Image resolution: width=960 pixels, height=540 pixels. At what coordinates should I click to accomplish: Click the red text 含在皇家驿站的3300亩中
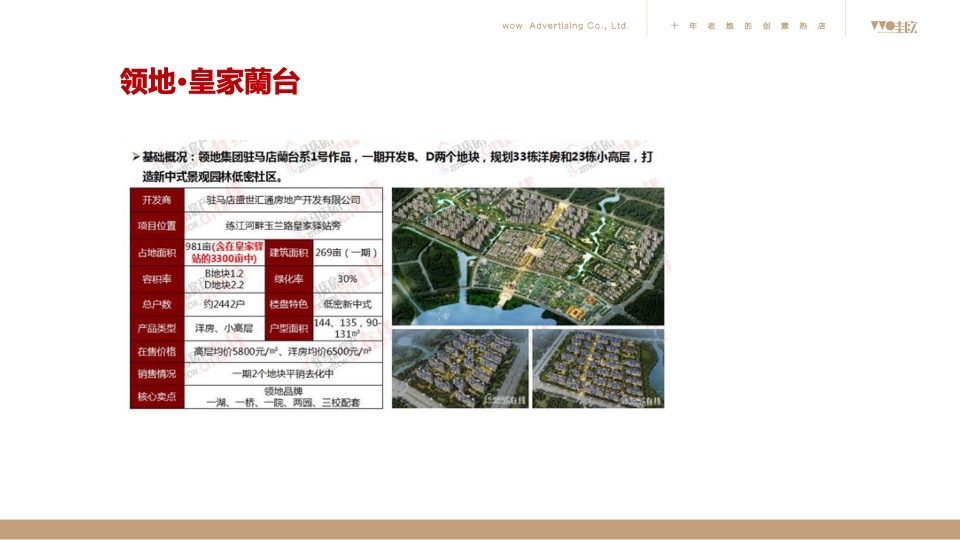pos(228,252)
